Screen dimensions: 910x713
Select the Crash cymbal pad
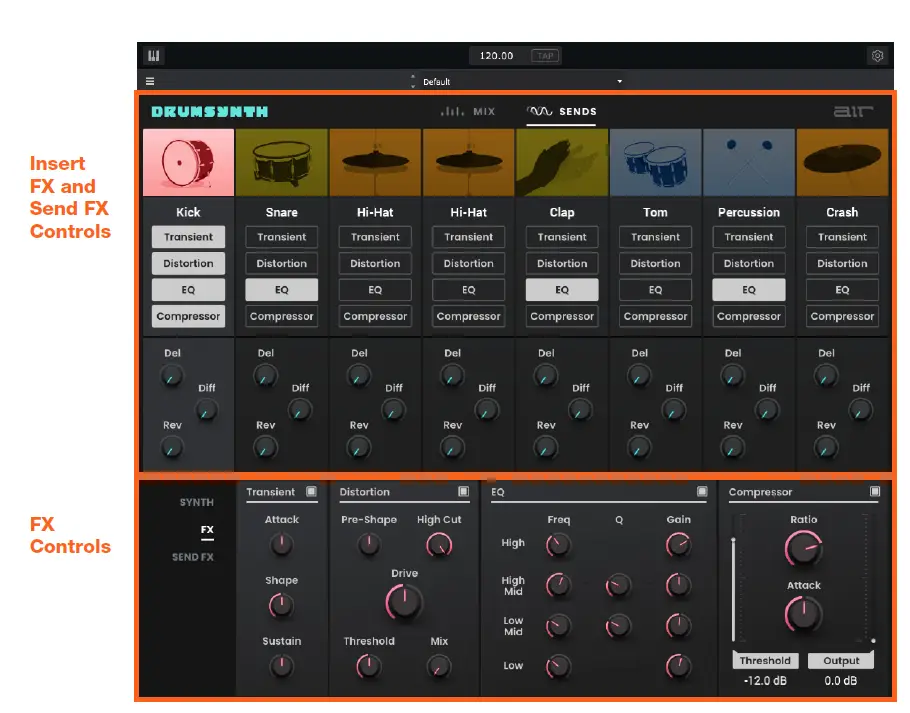coord(842,161)
